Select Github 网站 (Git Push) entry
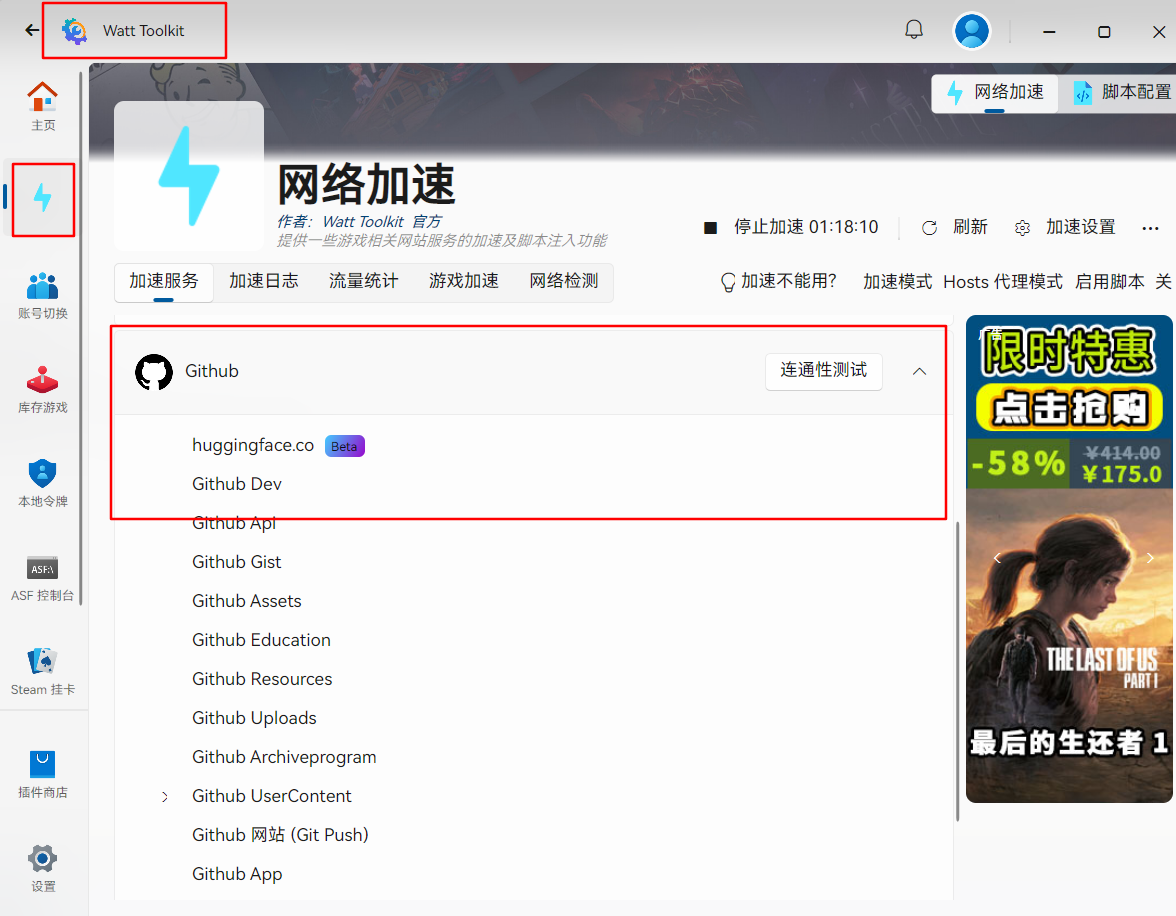The width and height of the screenshot is (1176, 916). pyautogui.click(x=280, y=836)
